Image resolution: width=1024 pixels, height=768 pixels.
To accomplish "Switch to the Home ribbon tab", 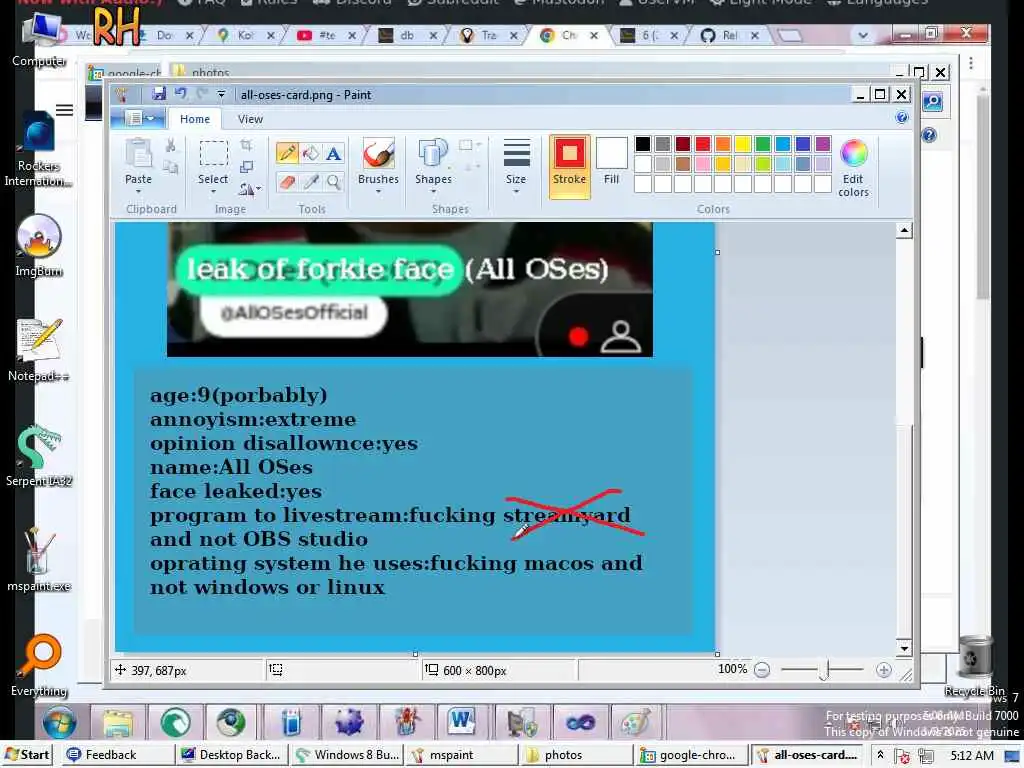I will [x=195, y=119].
